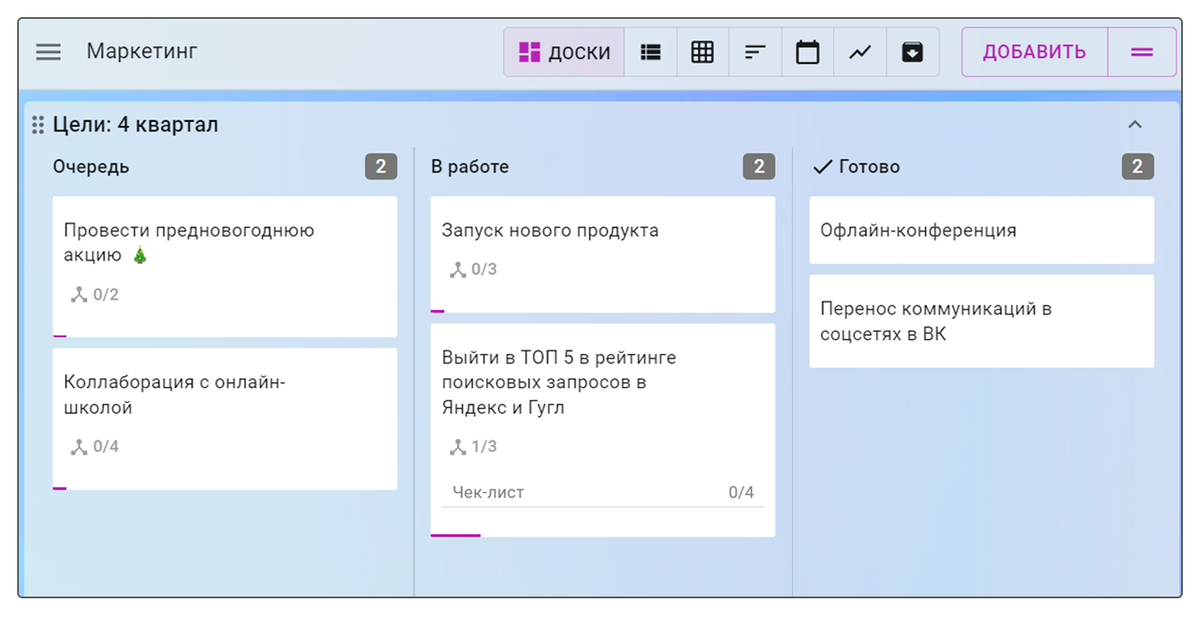Click the В работе column count badge
Screen dimensions: 1200x618
[x=759, y=167]
